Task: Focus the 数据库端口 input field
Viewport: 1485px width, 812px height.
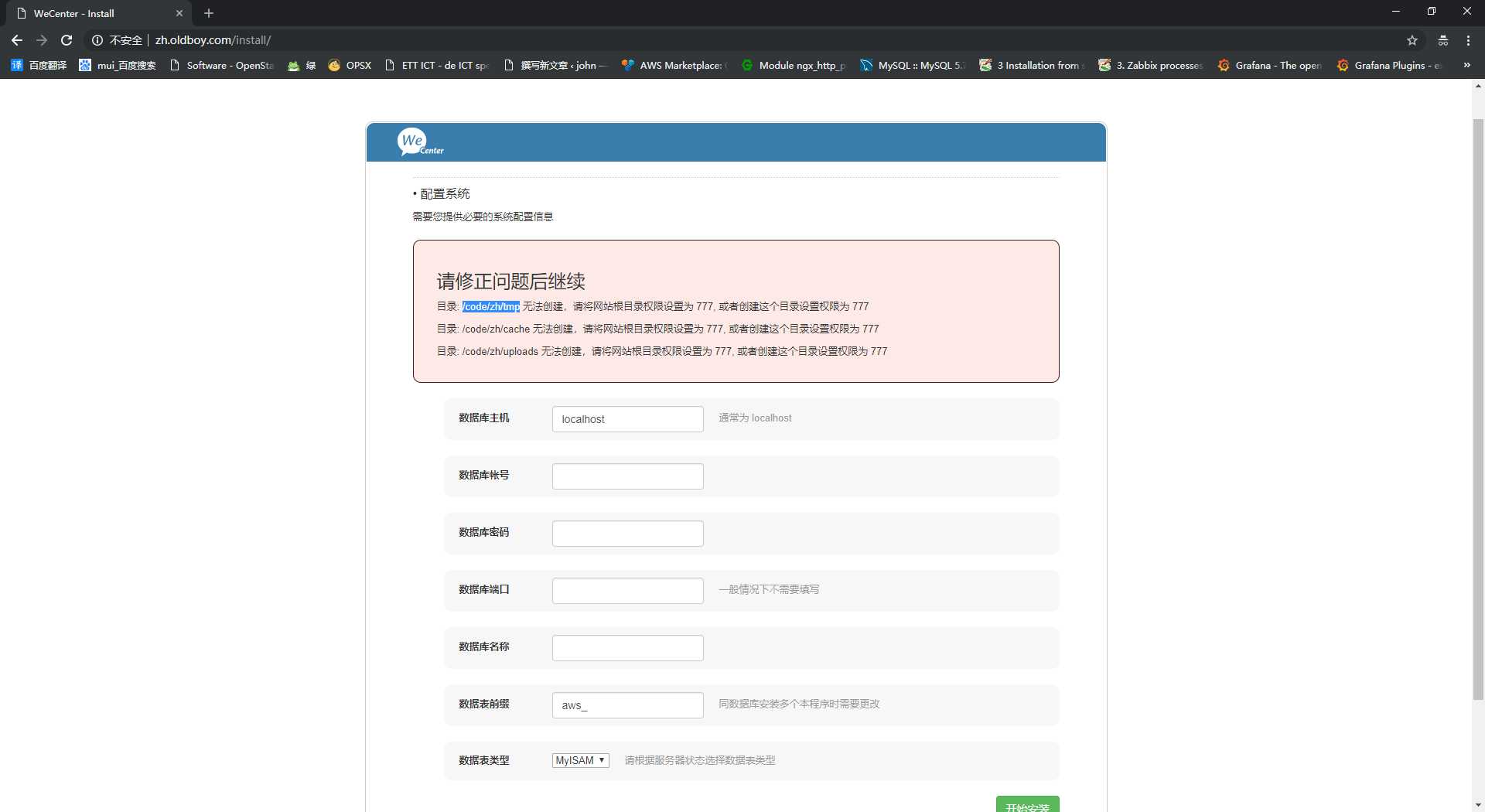Action: 627,591
